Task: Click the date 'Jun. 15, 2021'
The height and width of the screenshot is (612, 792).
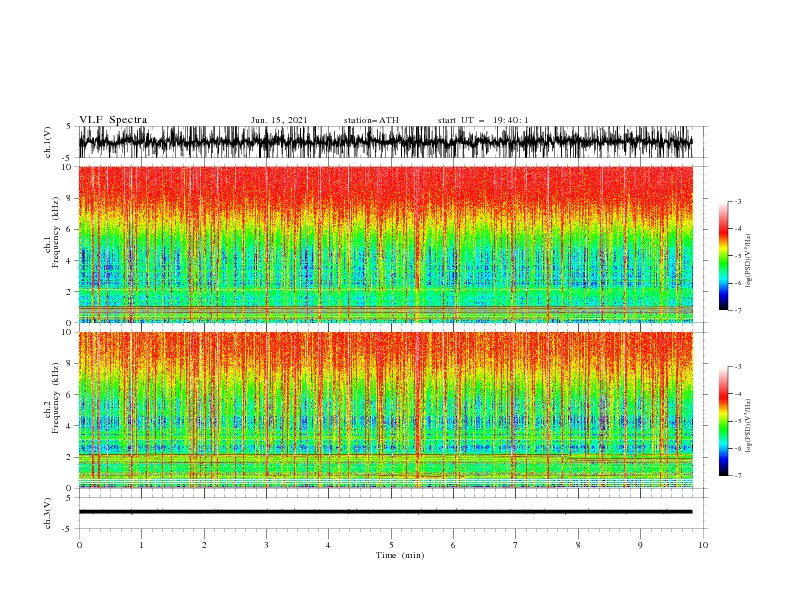Action: point(279,120)
